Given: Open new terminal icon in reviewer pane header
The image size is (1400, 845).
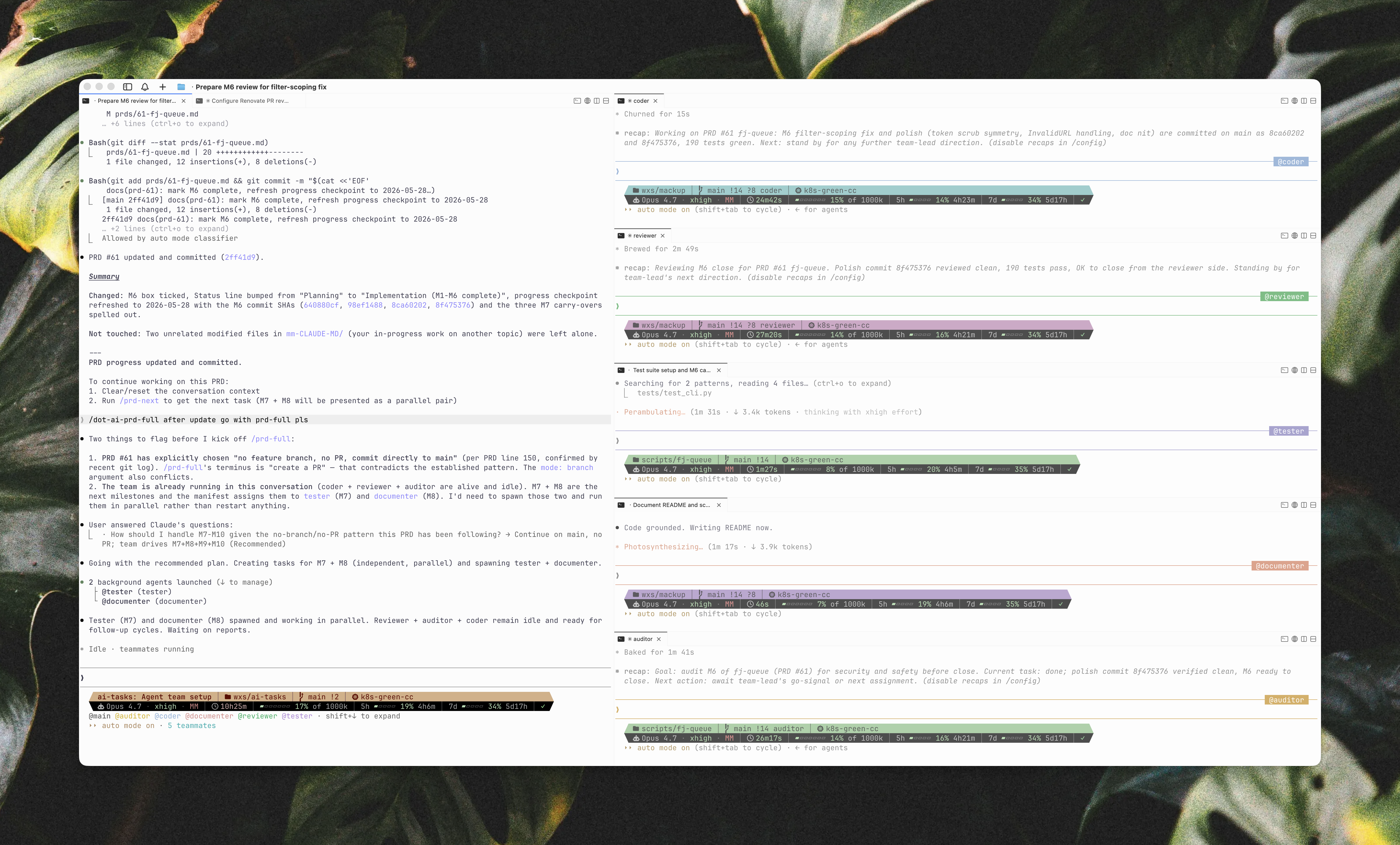Looking at the screenshot, I should pos(1284,236).
